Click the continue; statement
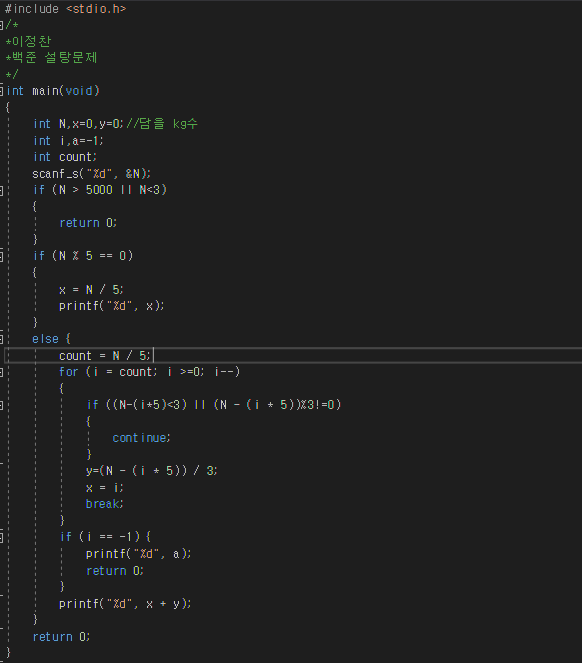 (x=141, y=438)
